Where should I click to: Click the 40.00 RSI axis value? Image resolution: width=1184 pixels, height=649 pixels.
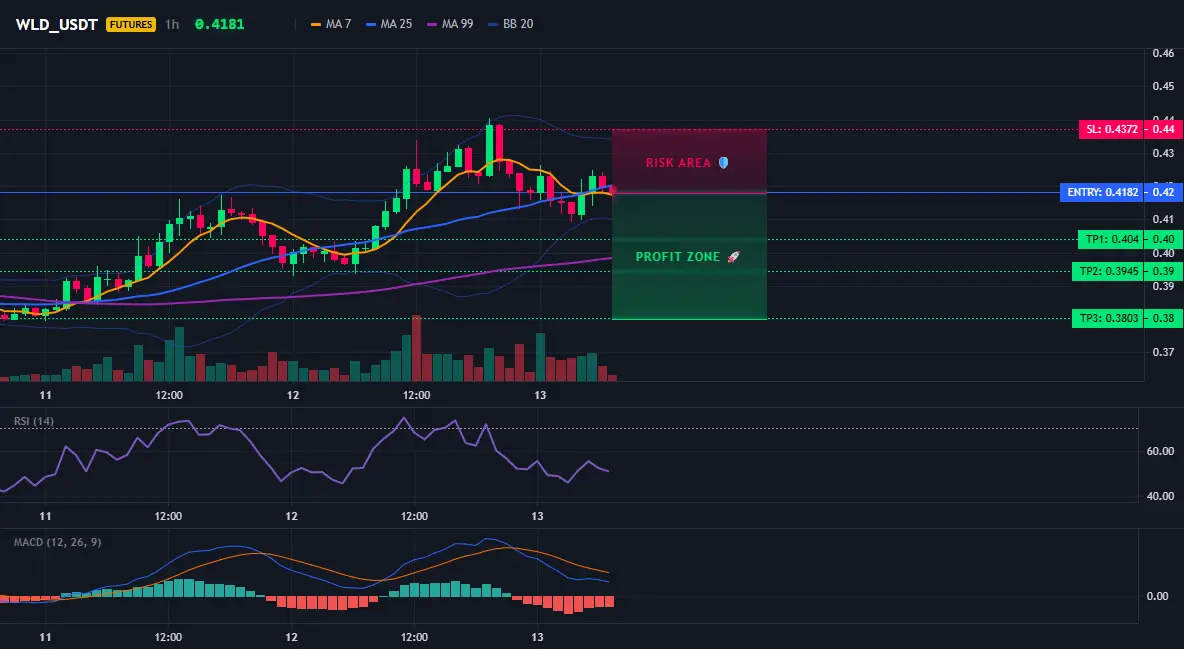point(1160,496)
